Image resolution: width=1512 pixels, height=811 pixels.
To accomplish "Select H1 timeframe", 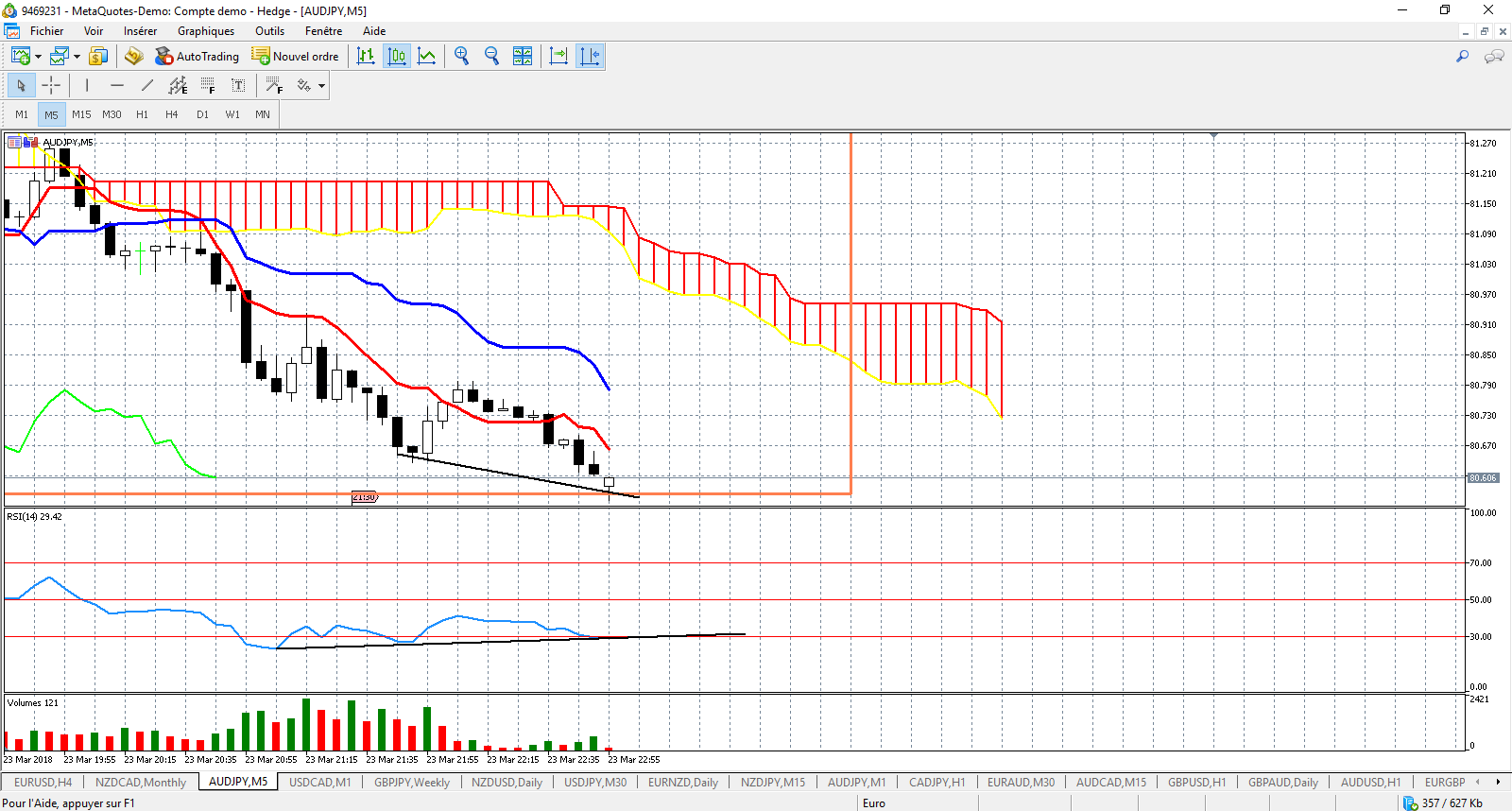I will coord(143,114).
